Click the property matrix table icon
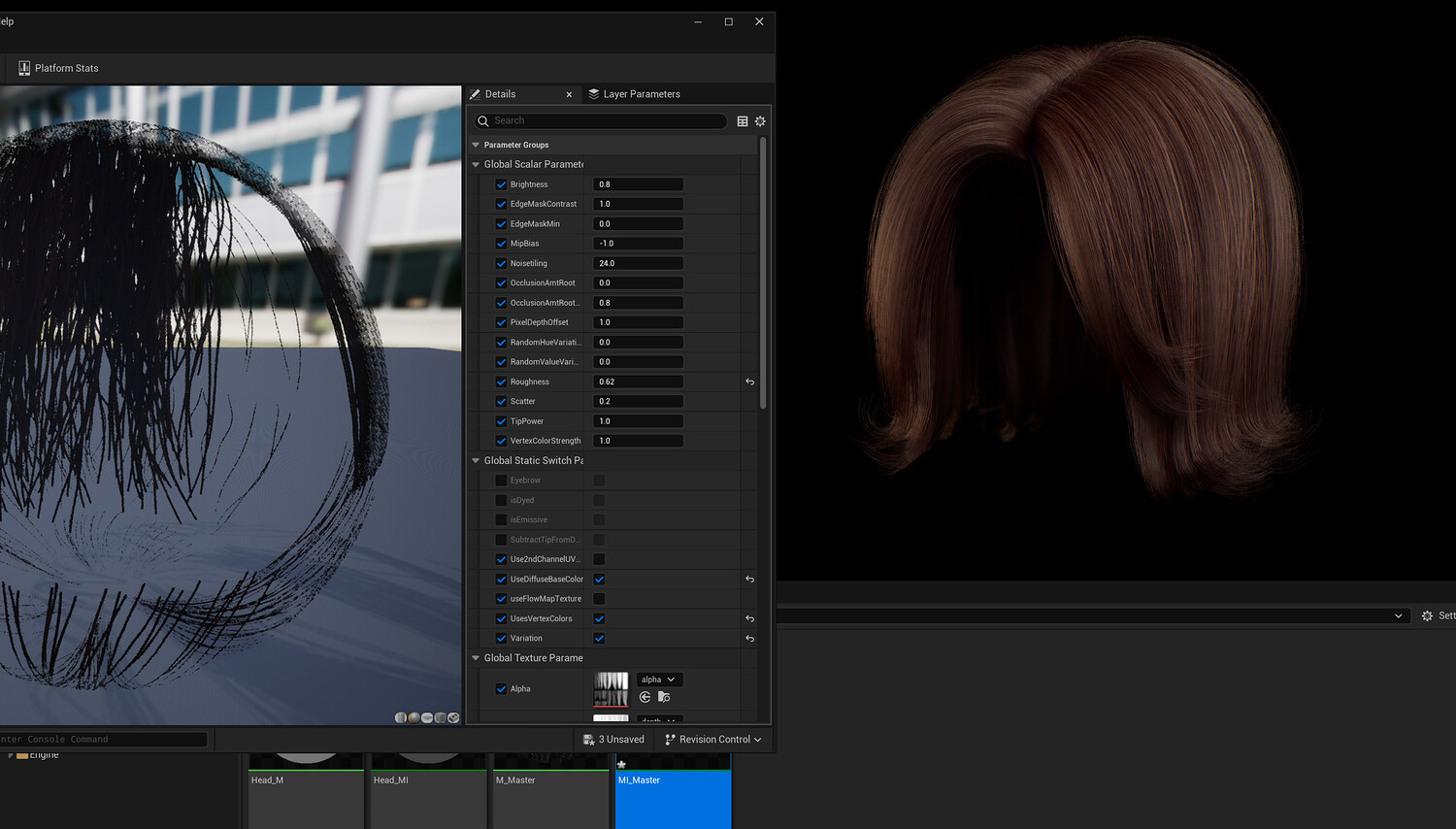The height and width of the screenshot is (829, 1456). (x=743, y=121)
